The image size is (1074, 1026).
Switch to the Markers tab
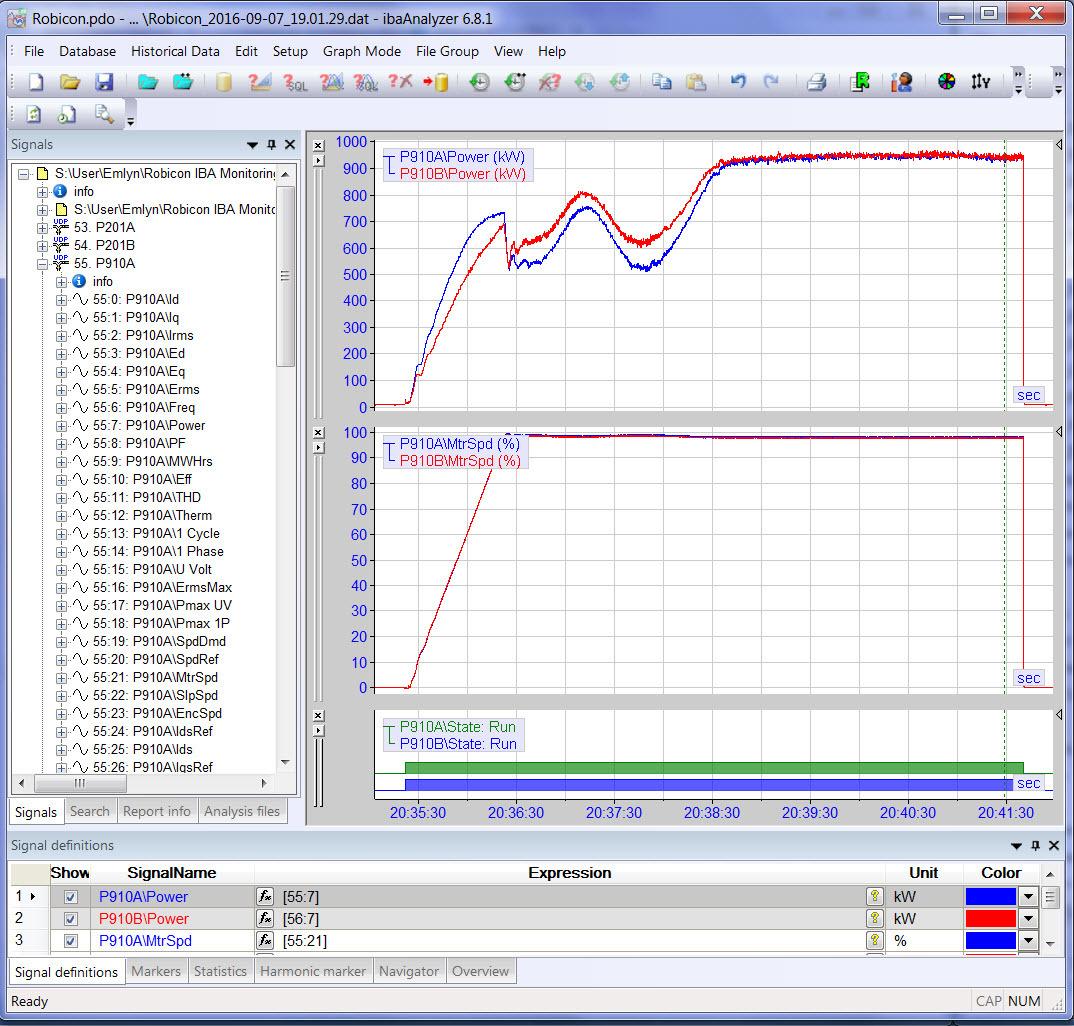(x=156, y=971)
